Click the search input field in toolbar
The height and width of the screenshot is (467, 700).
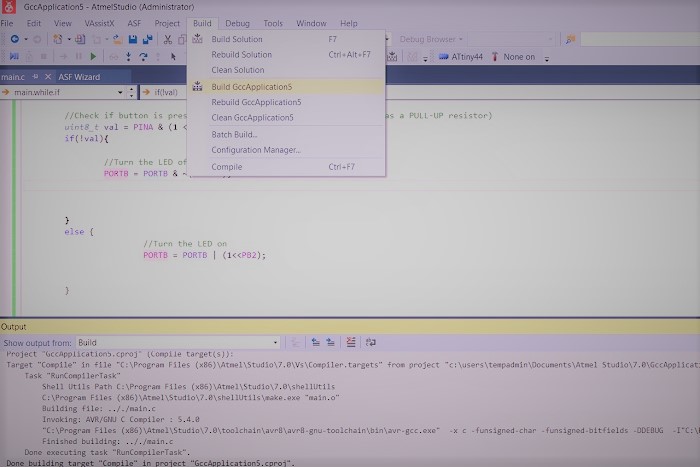pyautogui.click(x=640, y=39)
